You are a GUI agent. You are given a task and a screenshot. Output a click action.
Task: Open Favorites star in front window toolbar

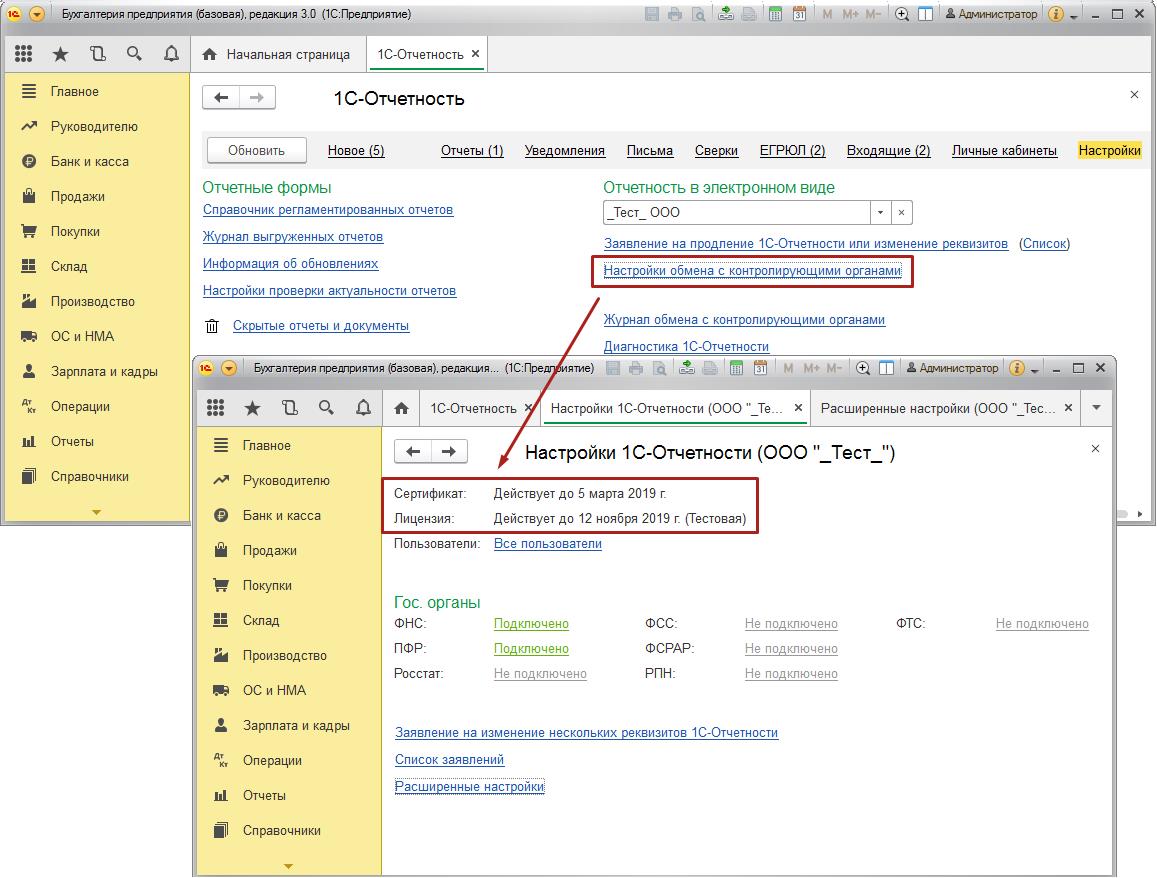click(x=252, y=408)
